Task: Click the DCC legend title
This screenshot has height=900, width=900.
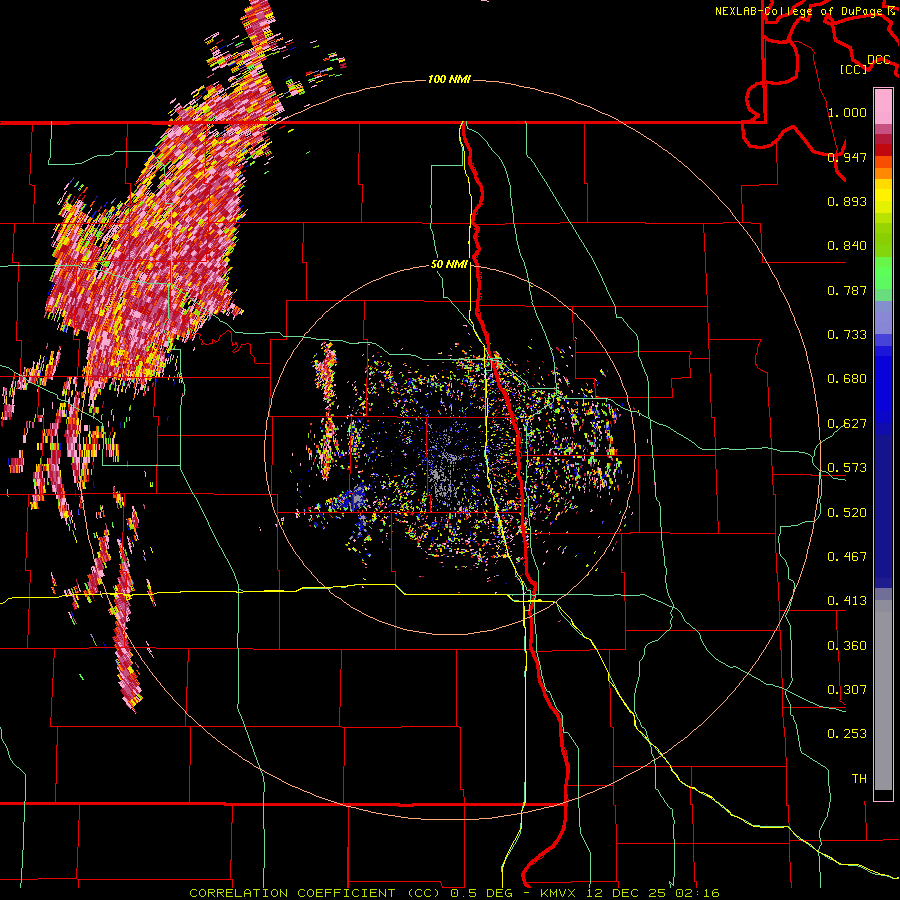Action: 878,60
